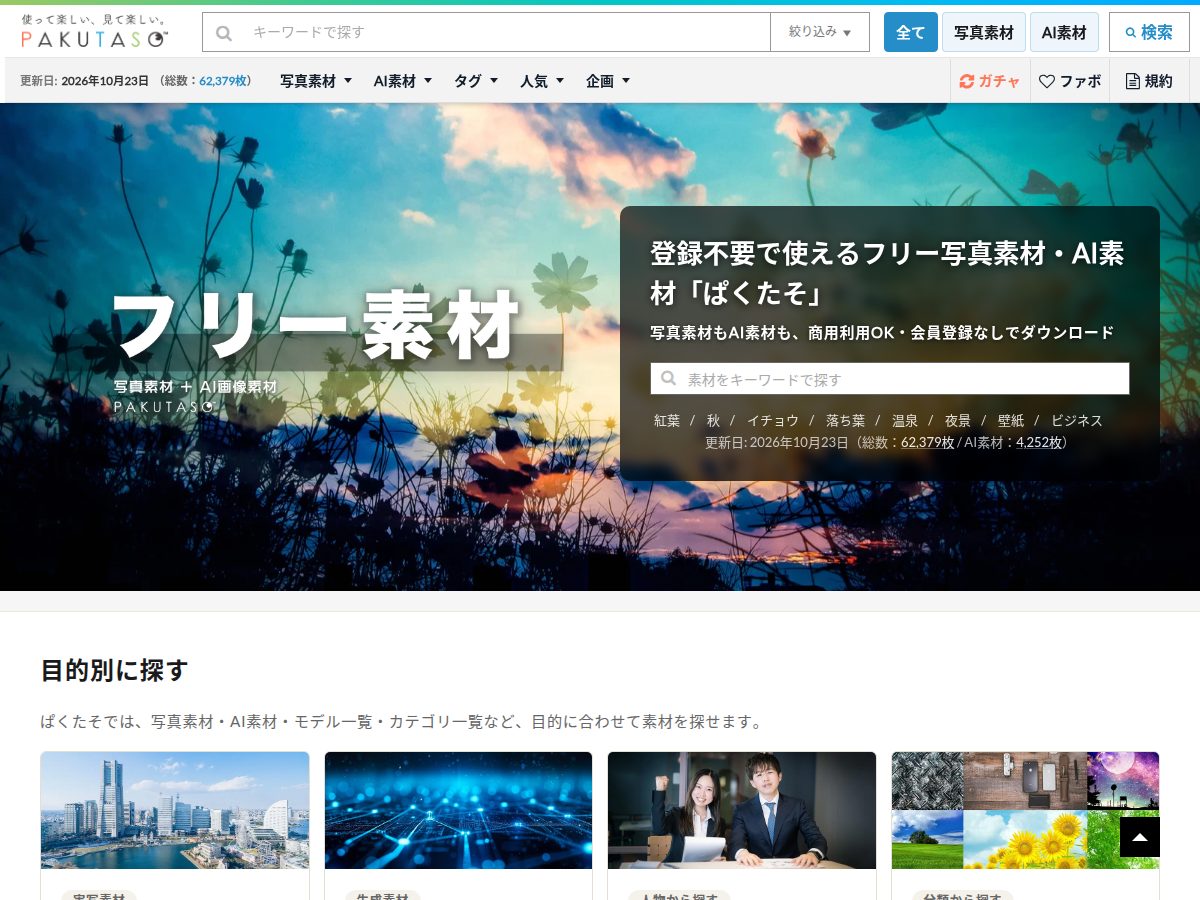This screenshot has width=1200, height=900.
Task: Click the heart icon beside ファボ
Action: click(x=1047, y=81)
